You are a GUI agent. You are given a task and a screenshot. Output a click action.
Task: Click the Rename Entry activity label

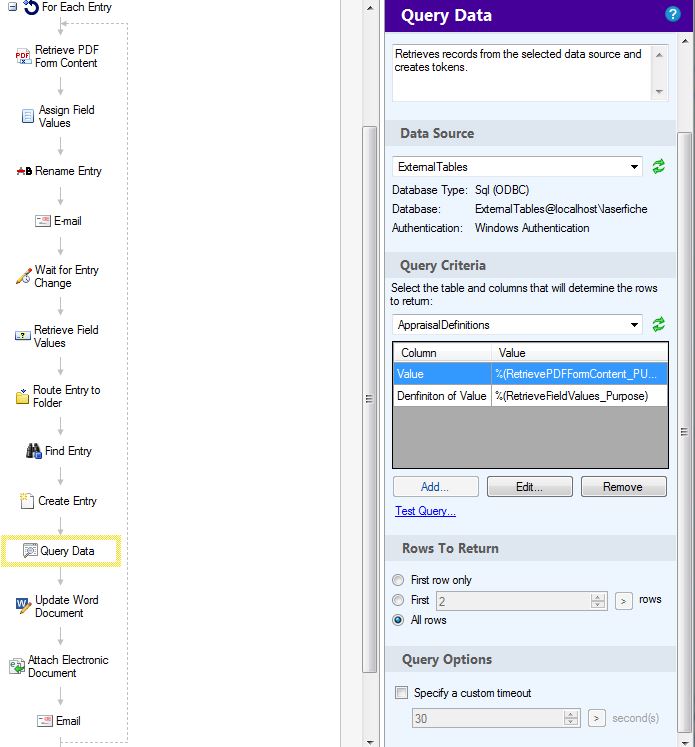coord(68,171)
